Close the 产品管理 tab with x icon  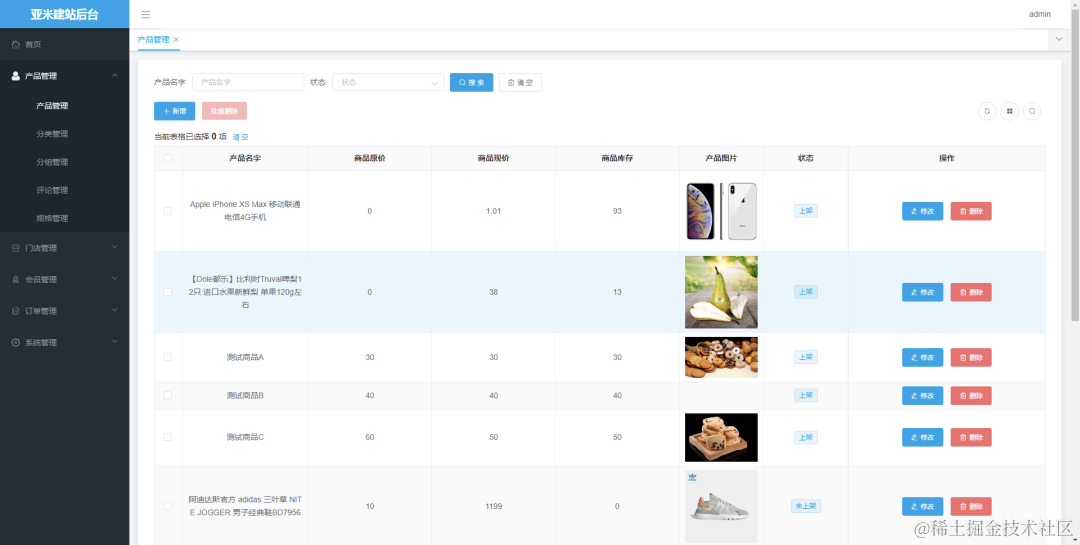point(176,39)
